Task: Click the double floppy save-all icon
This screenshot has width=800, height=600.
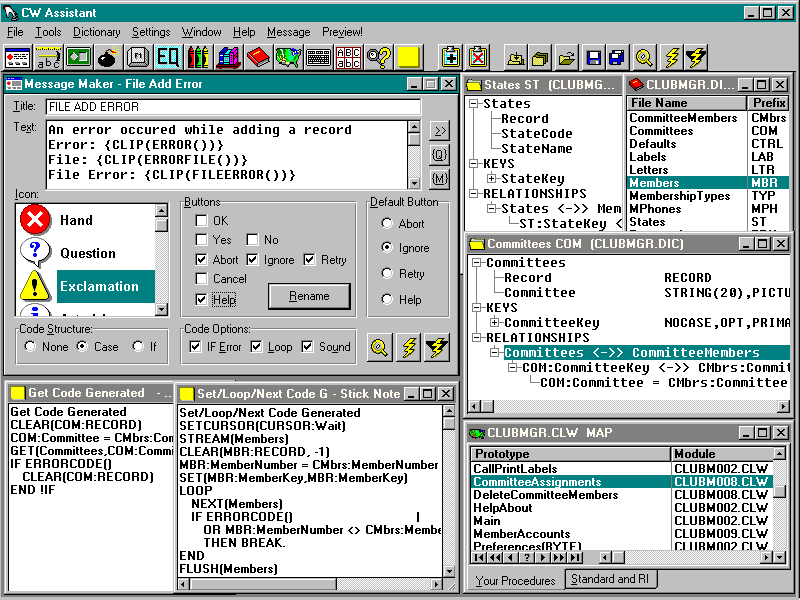Action: point(617,58)
